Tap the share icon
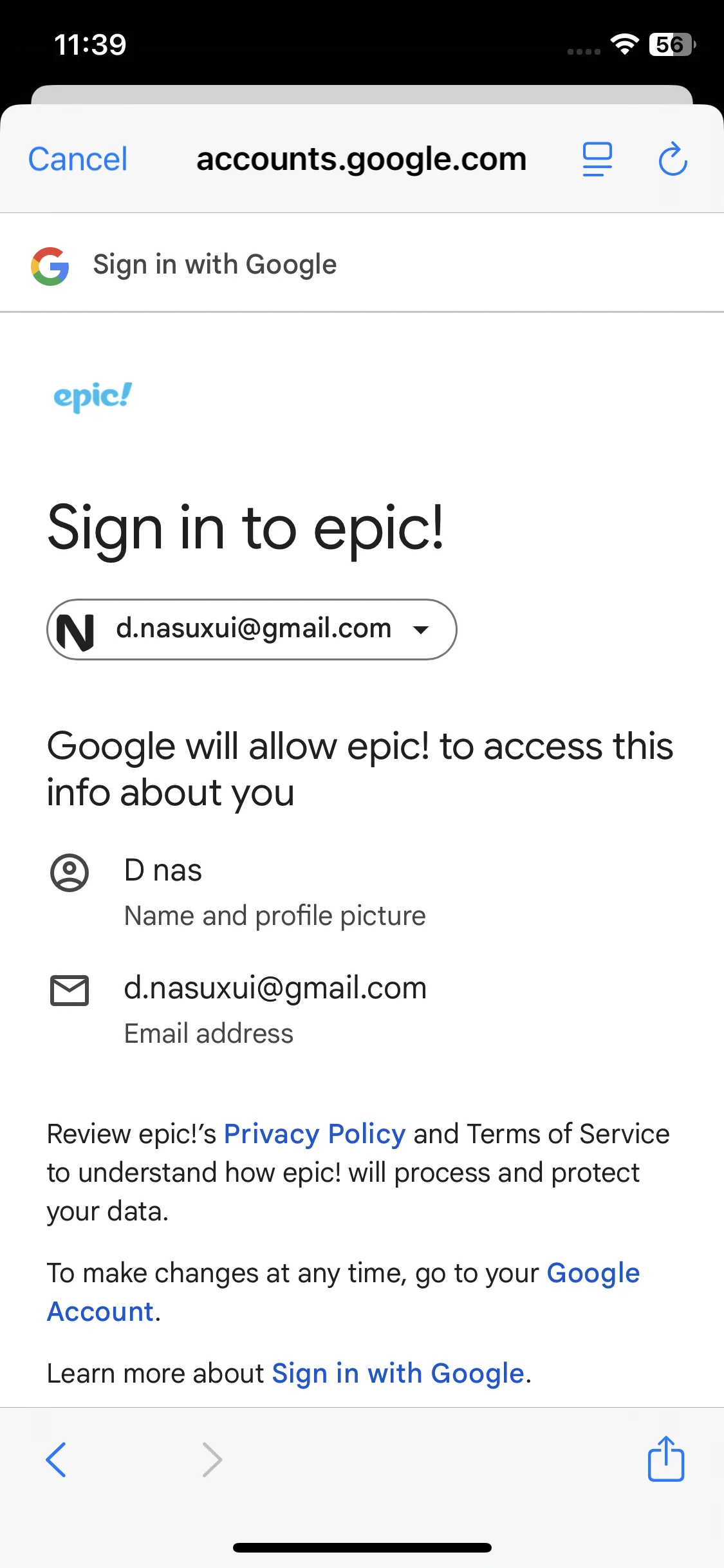 click(665, 1459)
